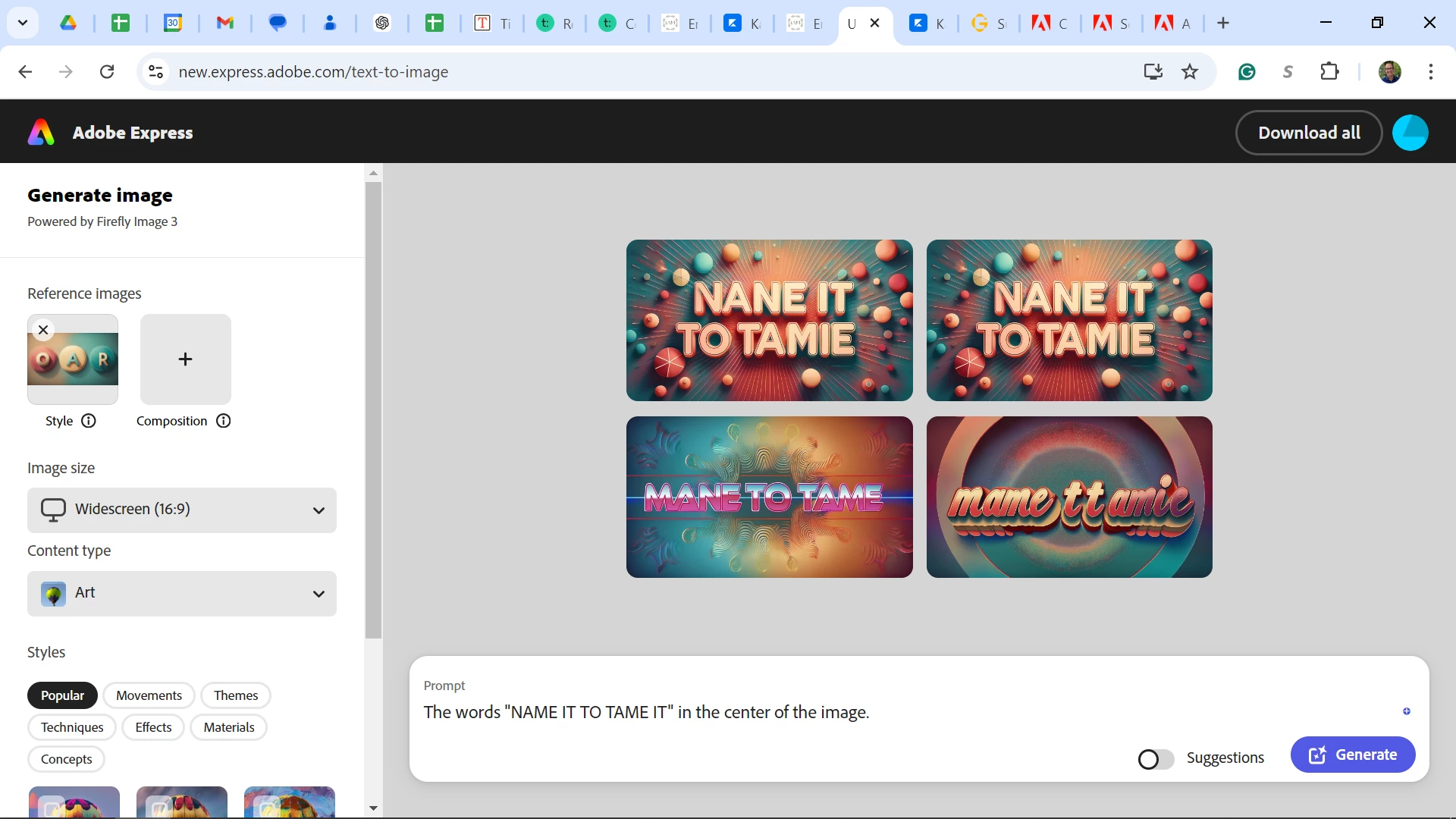The width and height of the screenshot is (1456, 819).
Task: Open the Composition info tooltip icon
Action: [x=223, y=421]
